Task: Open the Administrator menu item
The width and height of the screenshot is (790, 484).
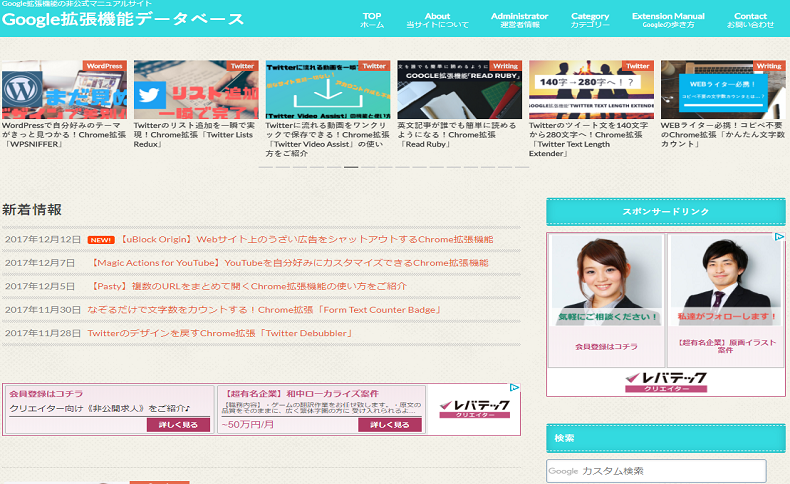Action: [519, 20]
